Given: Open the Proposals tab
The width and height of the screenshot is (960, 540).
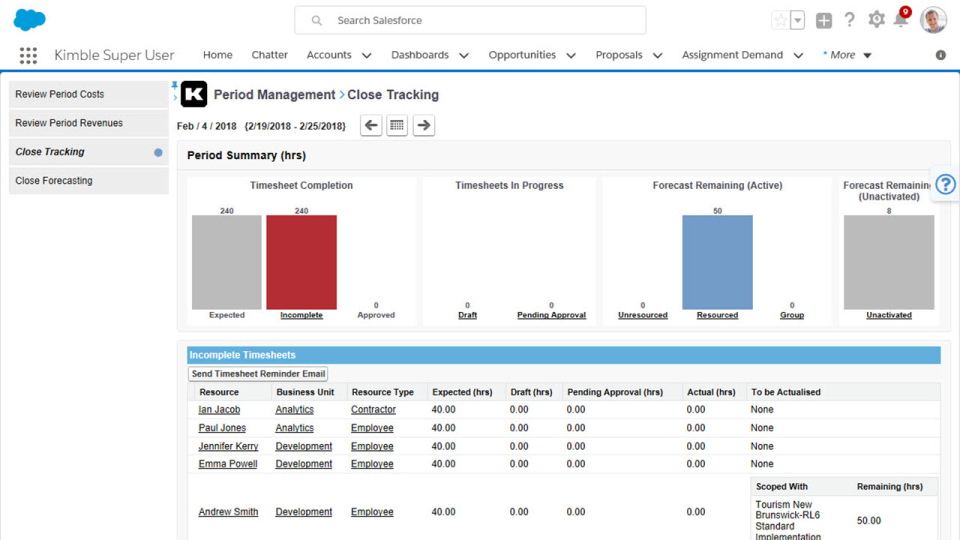Looking at the screenshot, I should pyautogui.click(x=619, y=55).
